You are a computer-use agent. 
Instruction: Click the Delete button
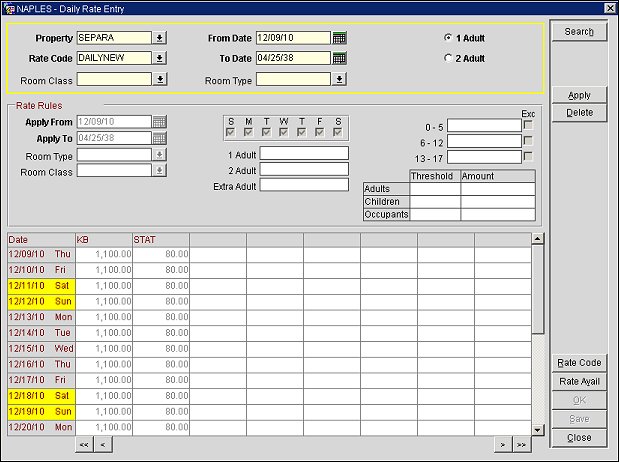pos(579,113)
